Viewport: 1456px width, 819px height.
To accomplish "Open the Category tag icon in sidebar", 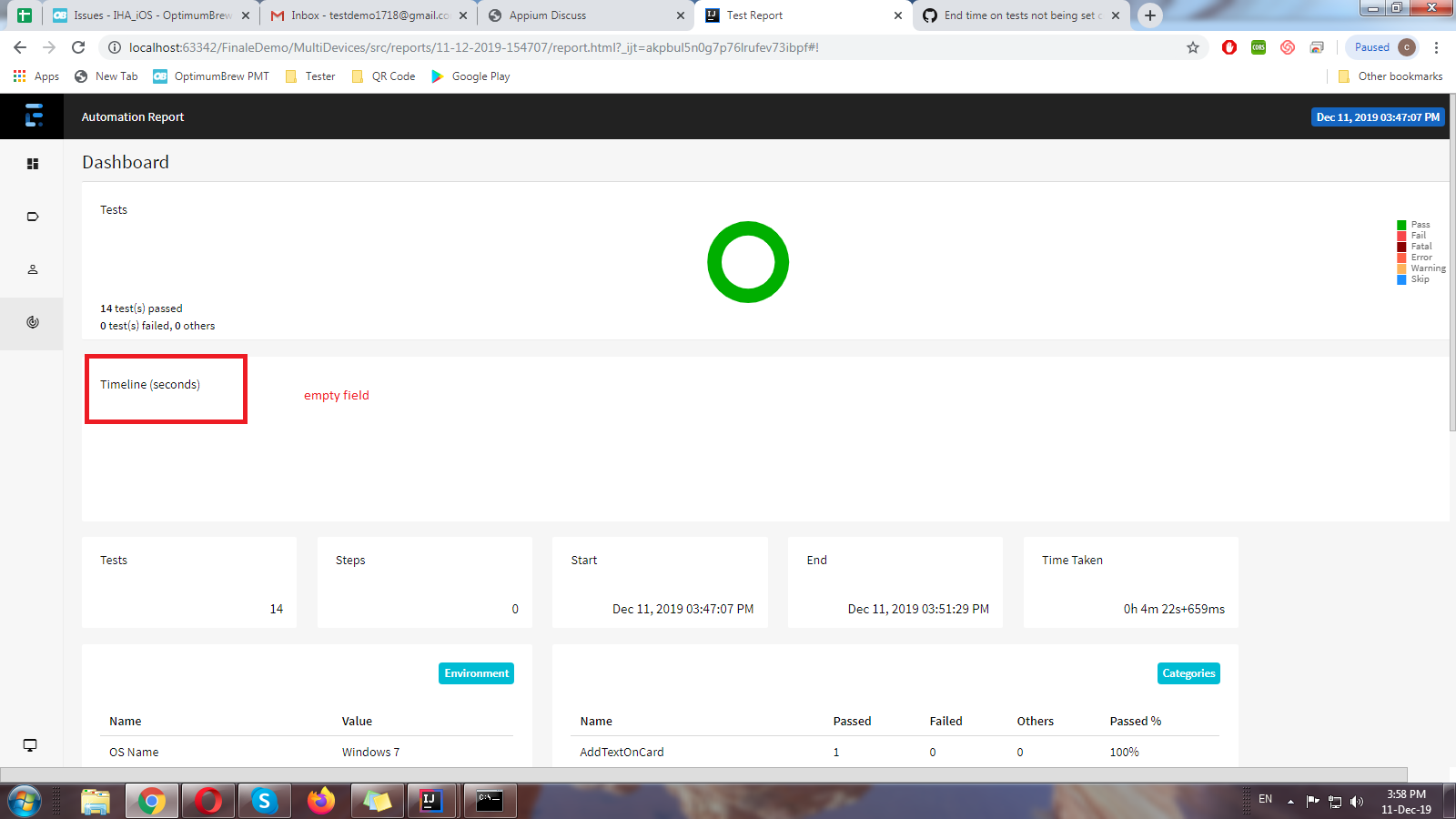I will [33, 217].
